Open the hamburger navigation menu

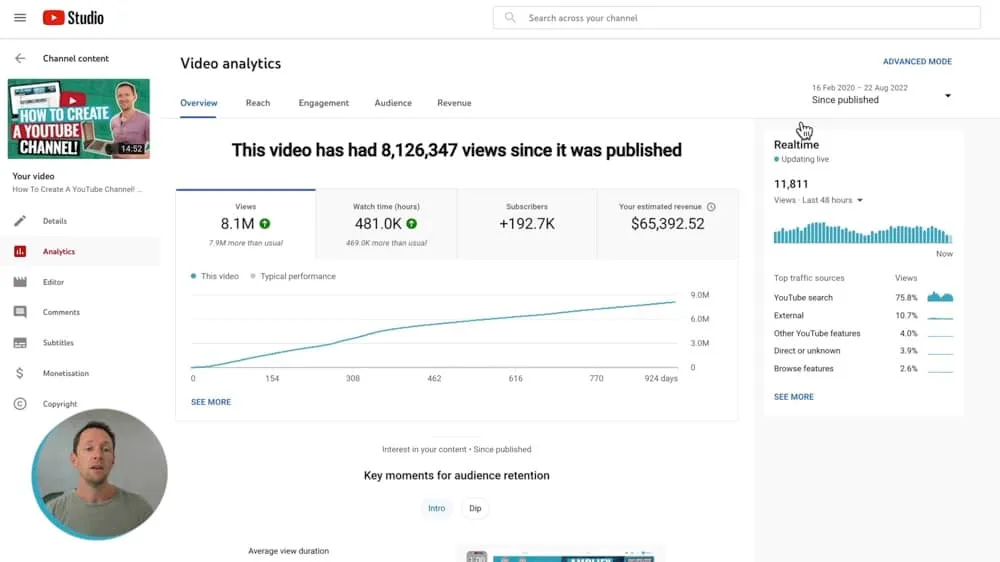point(20,18)
